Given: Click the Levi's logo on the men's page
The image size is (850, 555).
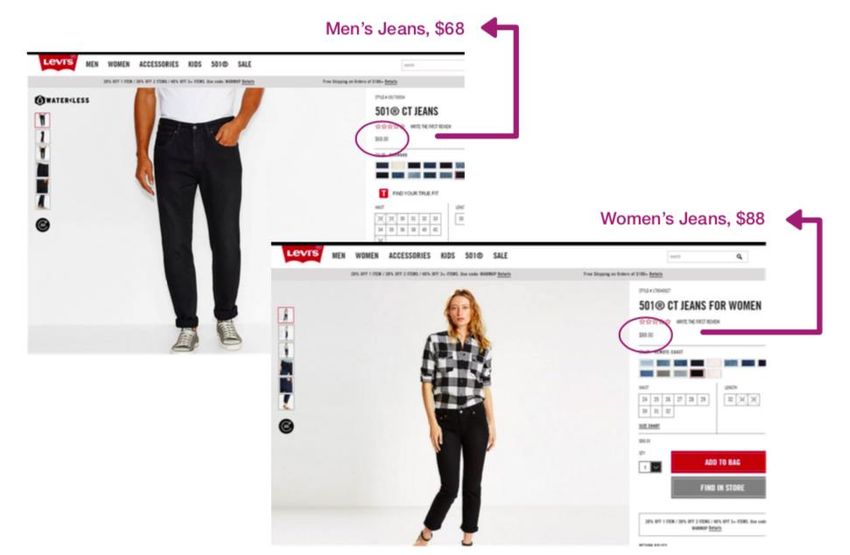Looking at the screenshot, I should point(58,62).
